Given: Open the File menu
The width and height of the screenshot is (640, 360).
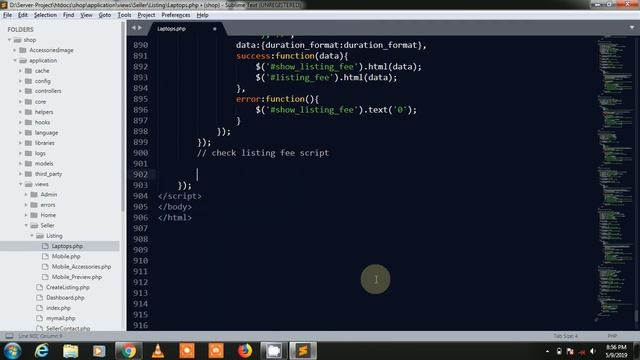Looking at the screenshot, I should pyautogui.click(x=7, y=15).
